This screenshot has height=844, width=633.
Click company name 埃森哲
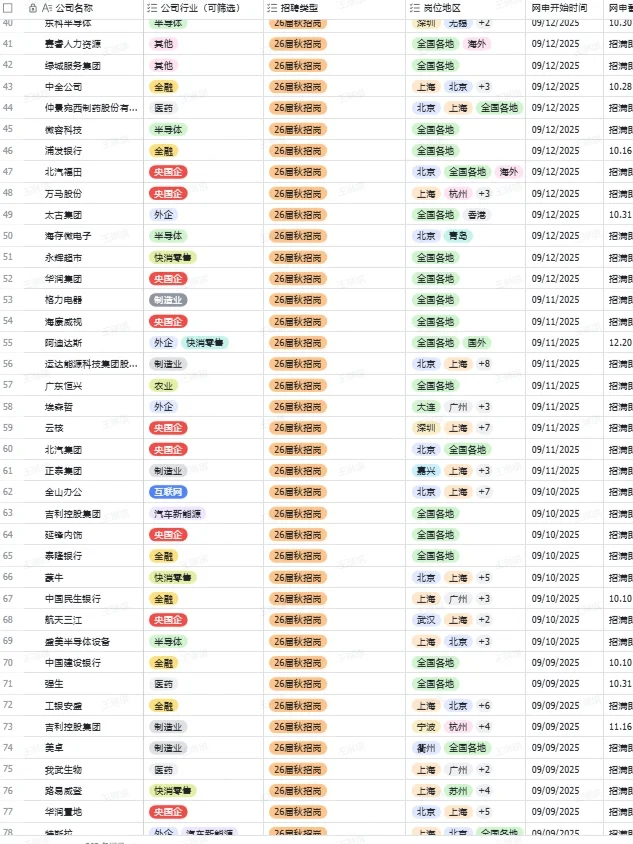(x=59, y=407)
